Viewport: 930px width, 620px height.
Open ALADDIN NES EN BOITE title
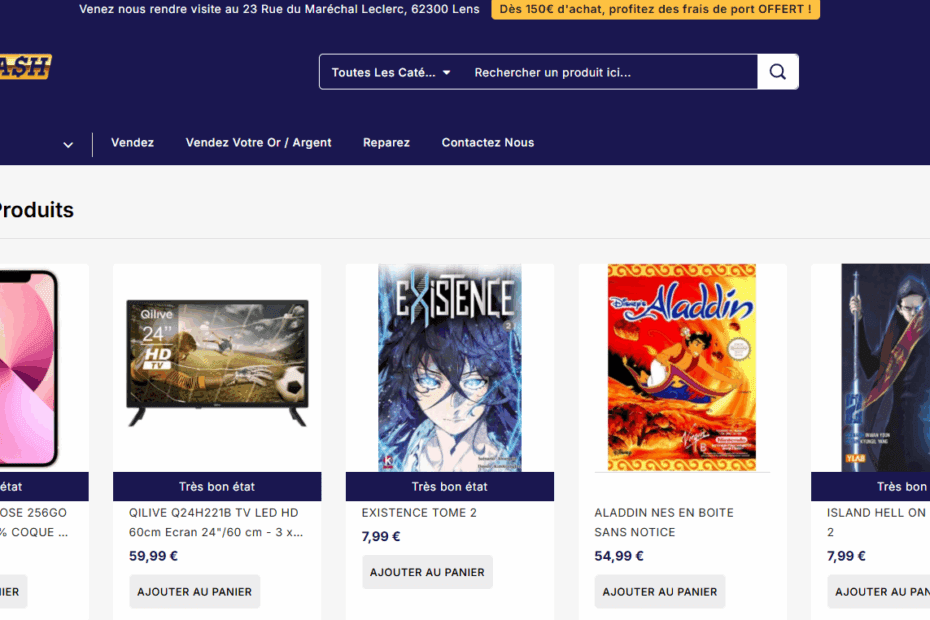664,522
